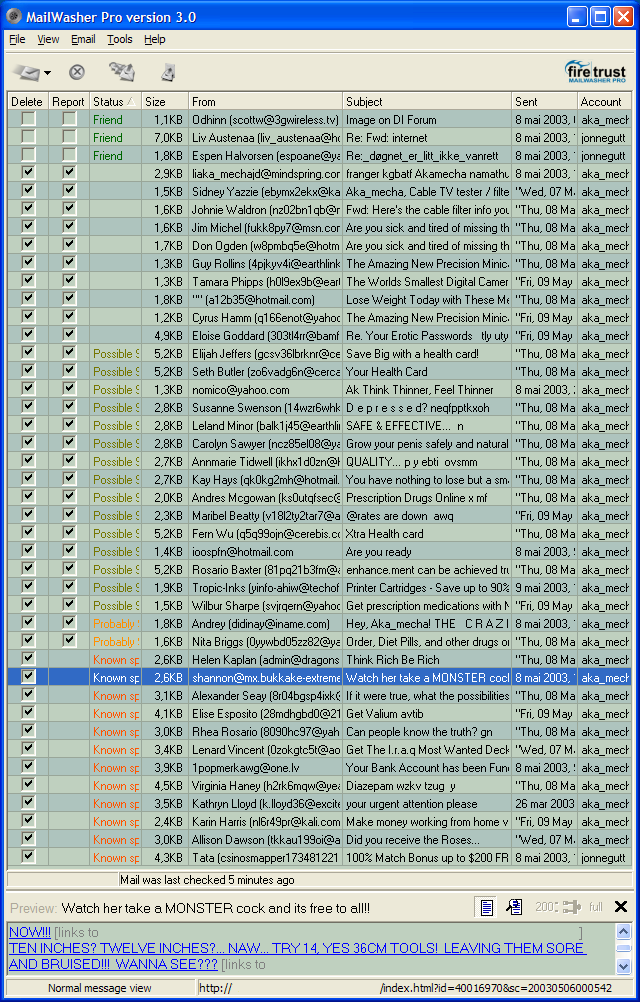
Task: Select 'Did you receive the Roses...' subject
Action: [413, 840]
